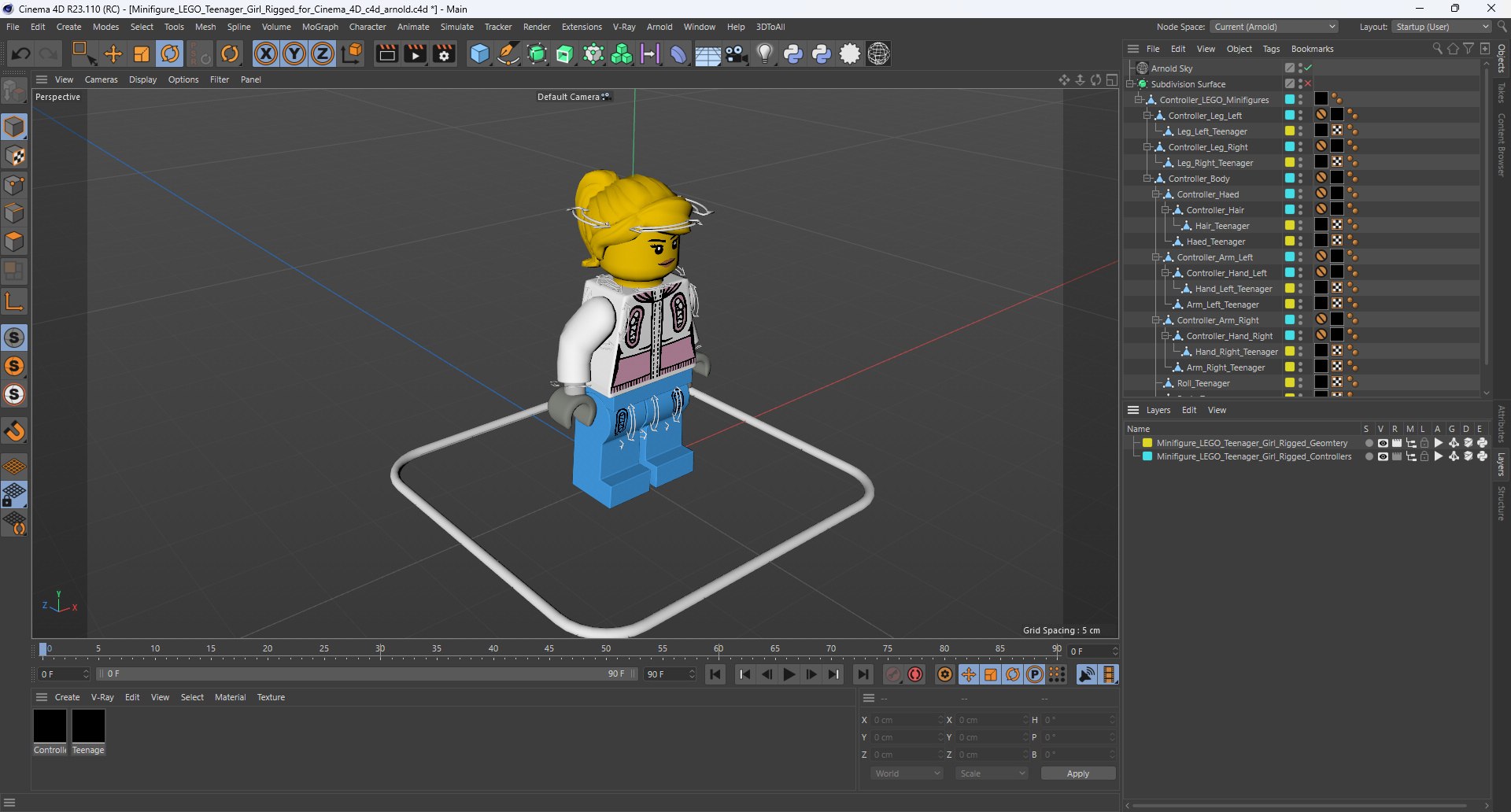Screen dimensions: 1511x812
Task: Toggle Autokeying button
Action: coord(915,674)
